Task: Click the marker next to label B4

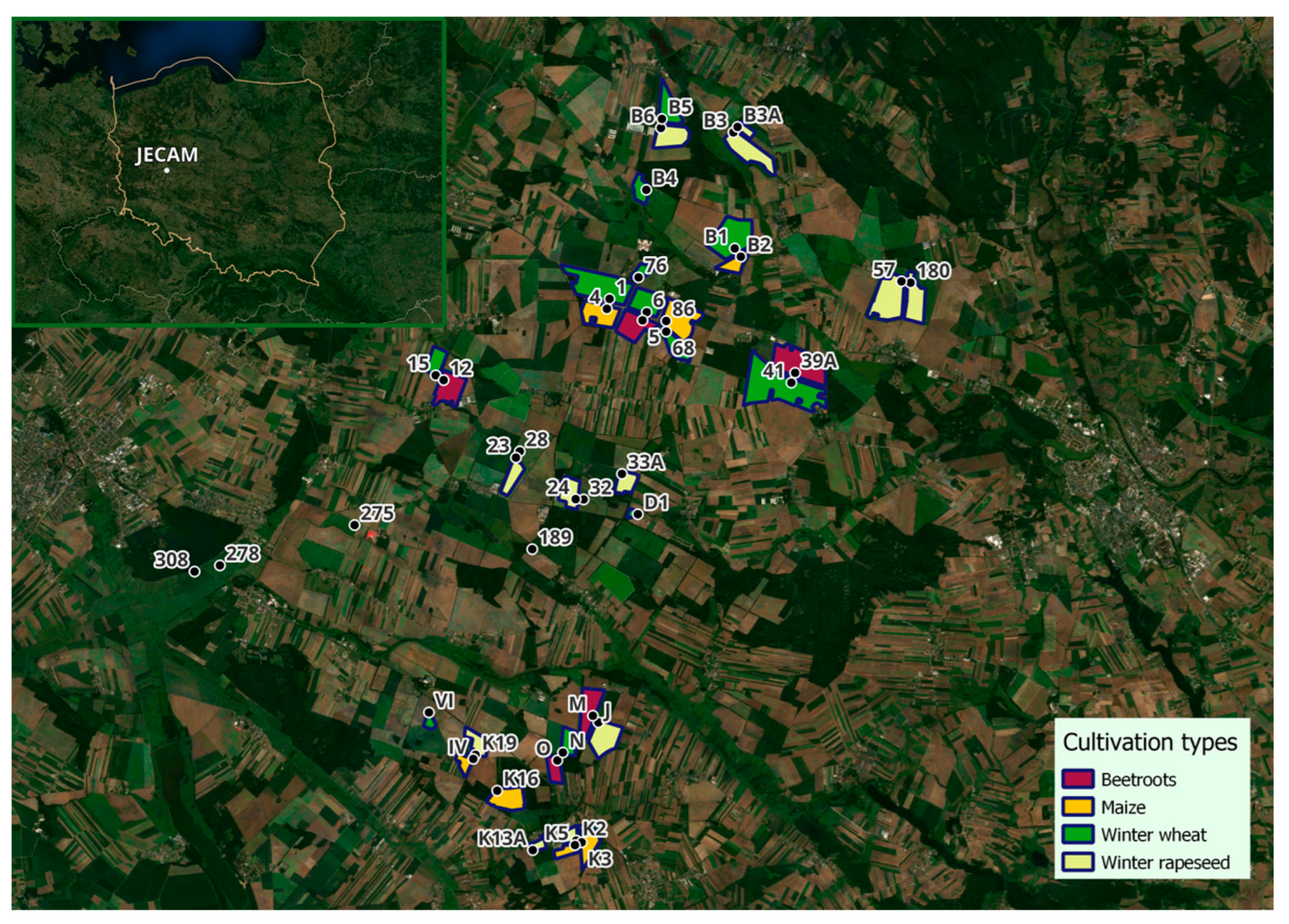Action: click(x=646, y=190)
